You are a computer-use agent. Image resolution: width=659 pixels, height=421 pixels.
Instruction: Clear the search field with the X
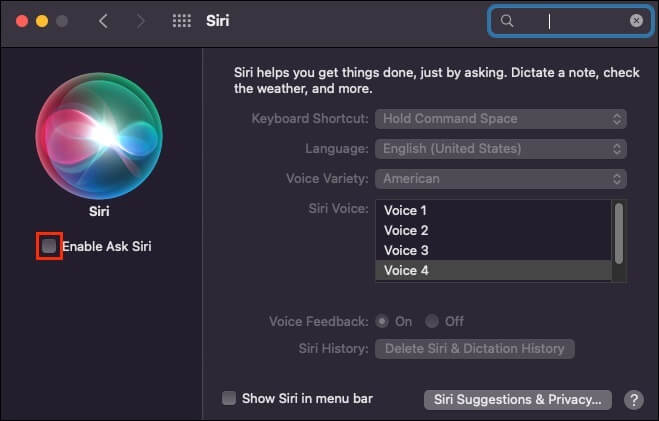(x=636, y=21)
